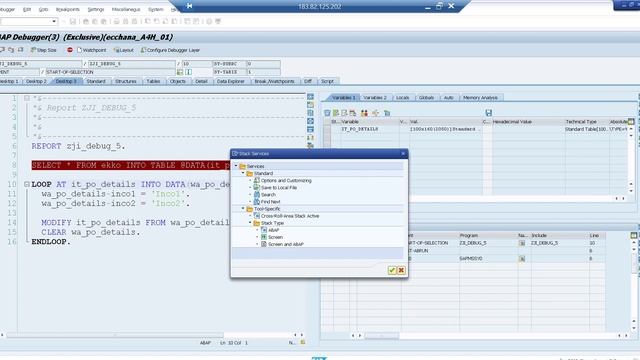Create a Watchpoint
The width and height of the screenshot is (640, 360).
click(91, 50)
